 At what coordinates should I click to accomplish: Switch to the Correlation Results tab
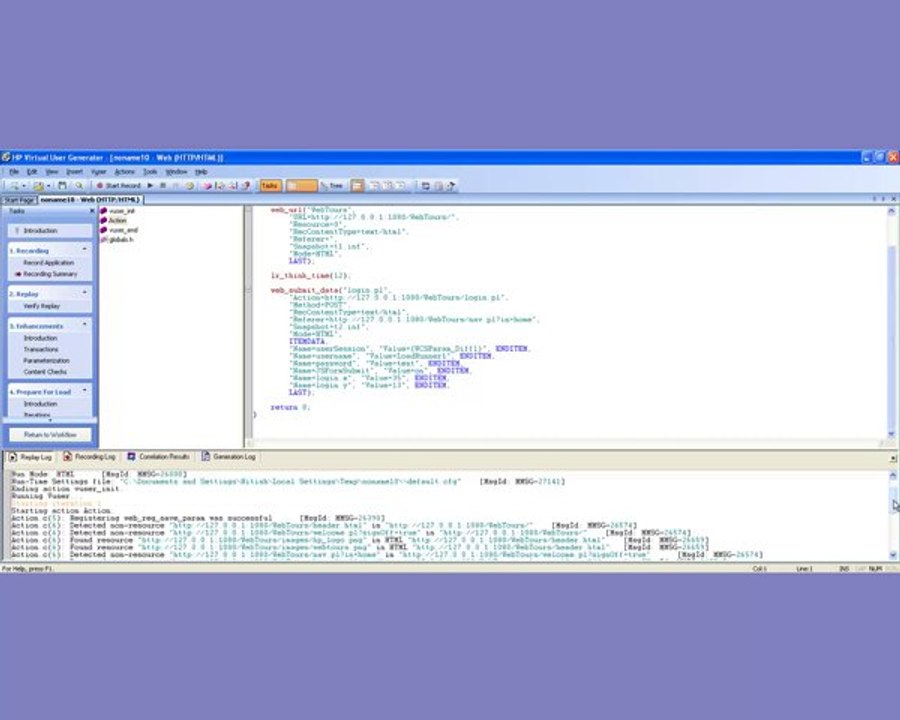pyautogui.click(x=158, y=457)
